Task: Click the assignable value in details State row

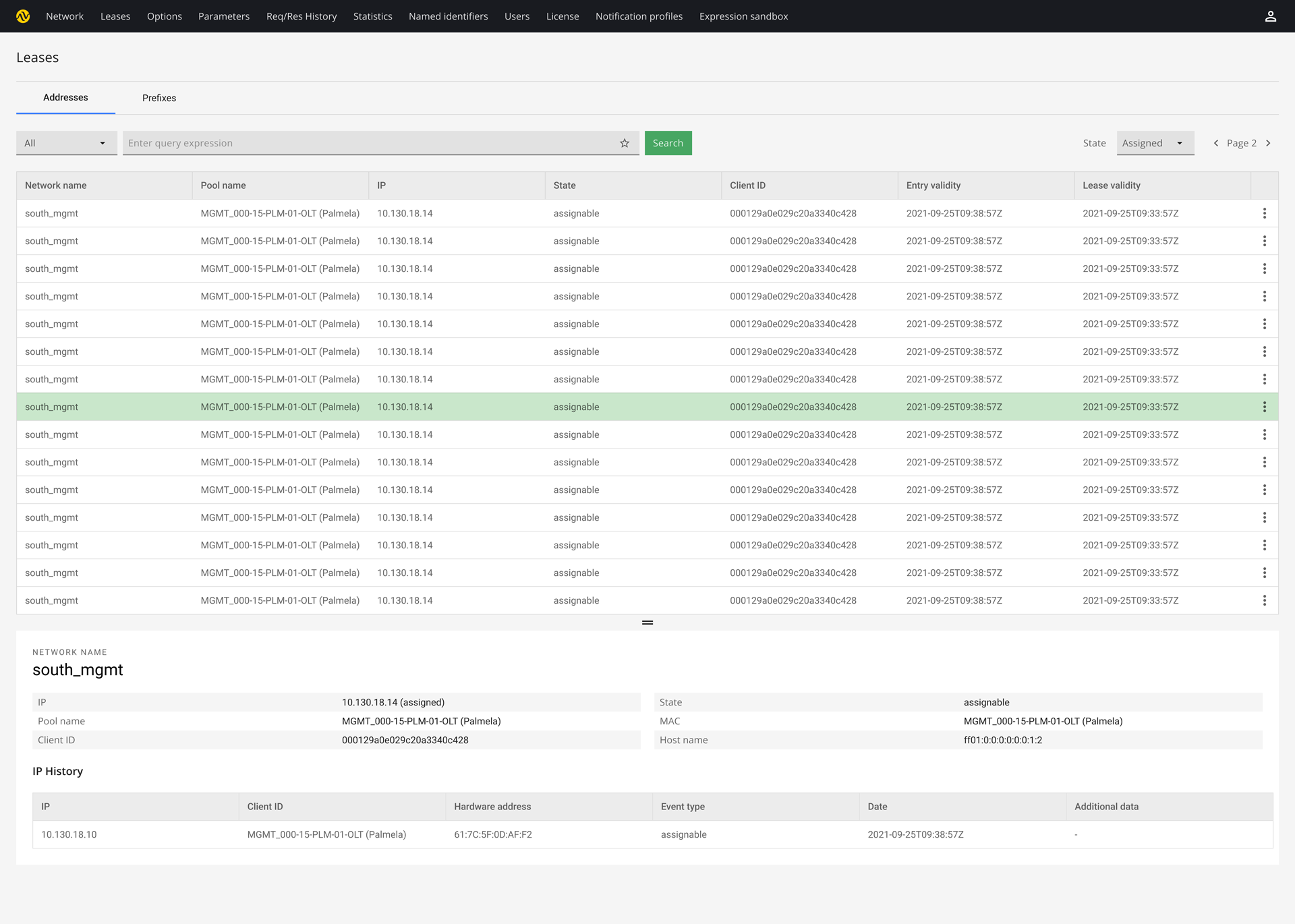Action: [986, 702]
